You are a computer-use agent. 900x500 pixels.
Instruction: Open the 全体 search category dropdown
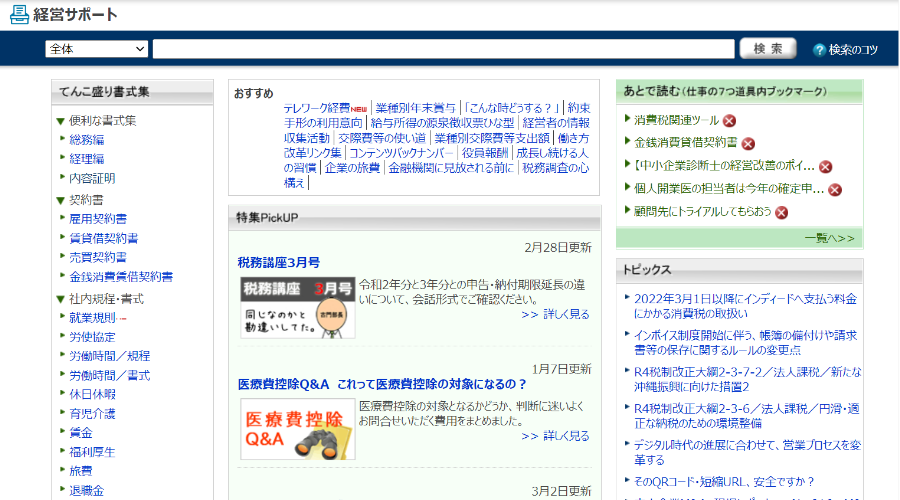point(96,49)
